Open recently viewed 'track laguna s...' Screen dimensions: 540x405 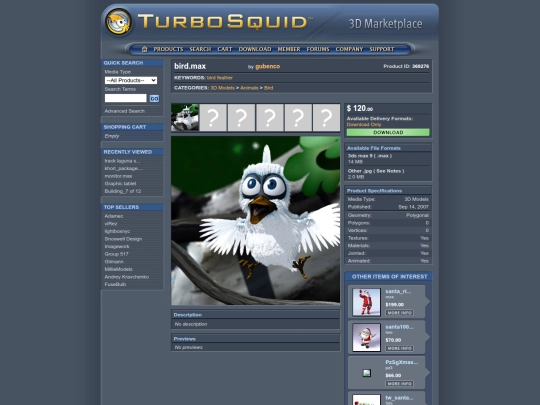(122, 161)
